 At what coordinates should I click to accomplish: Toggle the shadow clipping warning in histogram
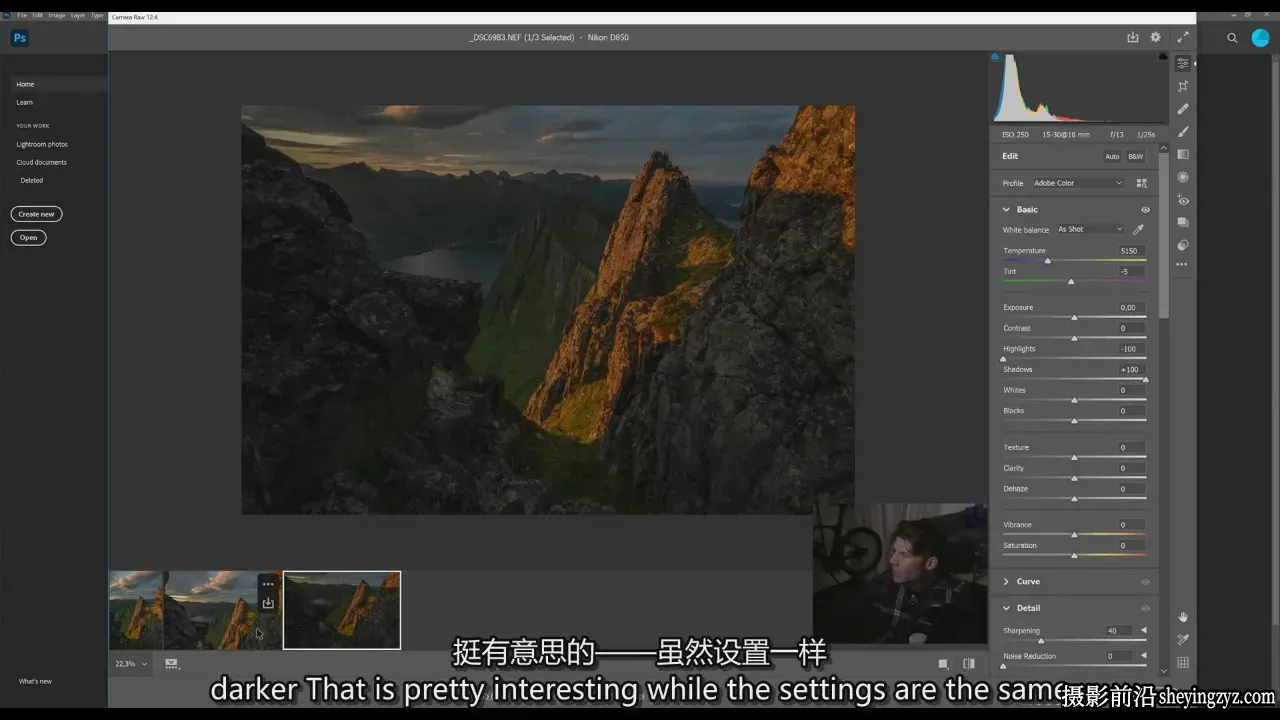(995, 57)
